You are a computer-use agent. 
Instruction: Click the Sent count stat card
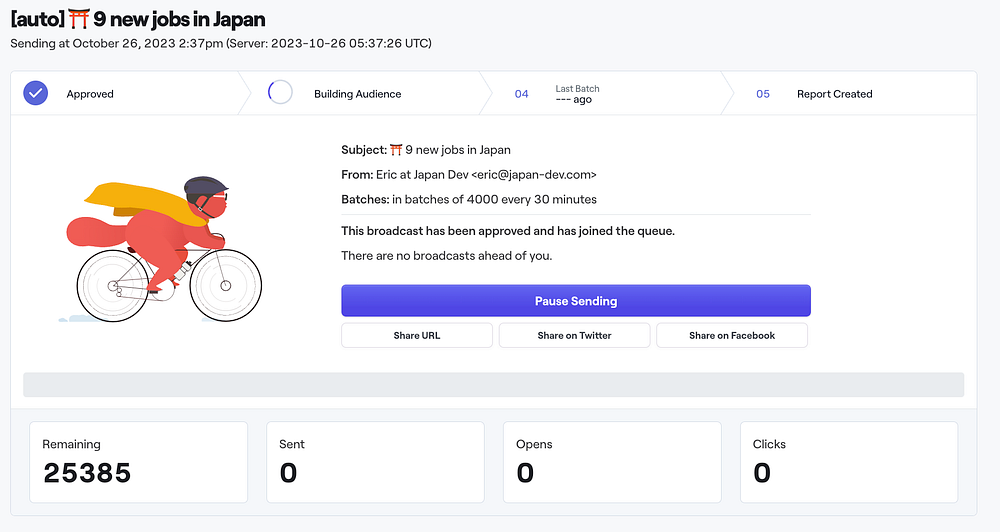(x=375, y=462)
